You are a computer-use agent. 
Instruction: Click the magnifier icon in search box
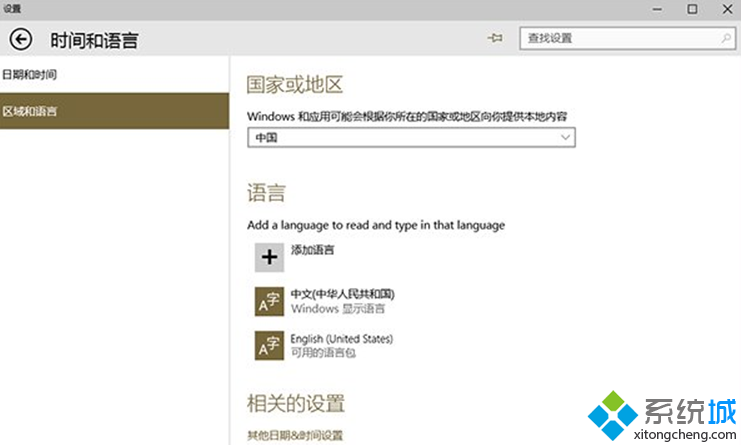(x=725, y=38)
